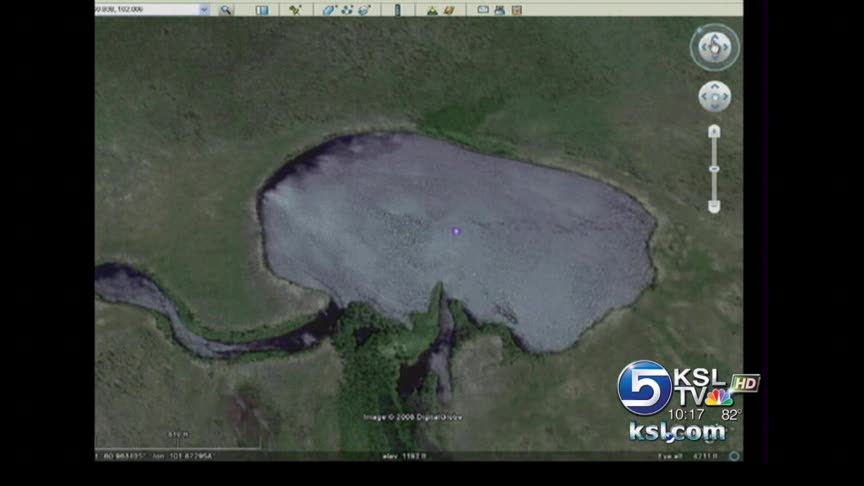Click move joystick right arrow
The height and width of the screenshot is (486, 864).
(x=726, y=97)
